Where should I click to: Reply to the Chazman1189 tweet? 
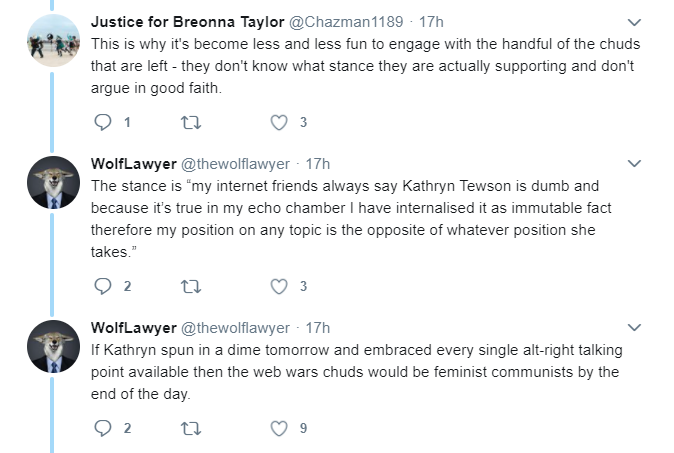coord(103,122)
